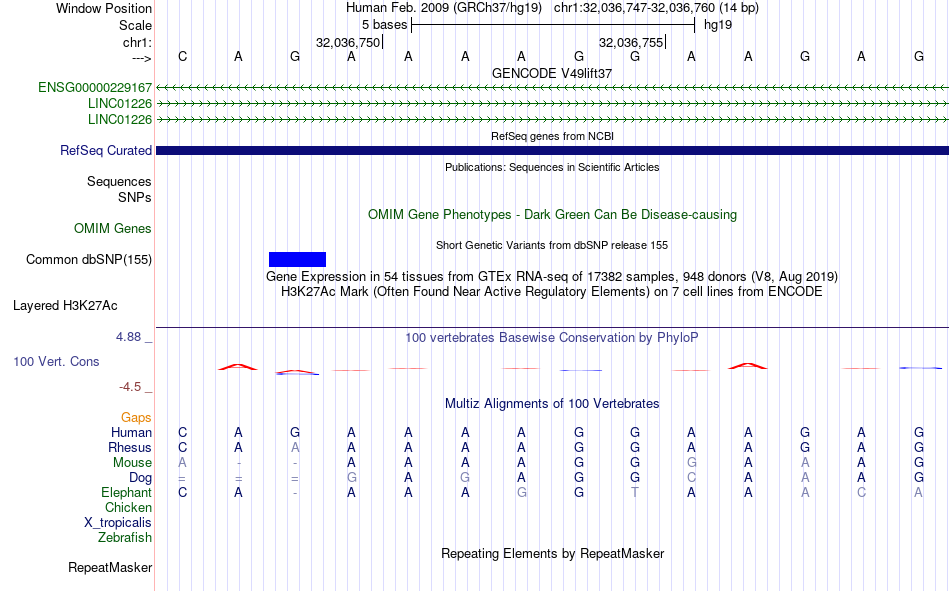Open Repeating Elements by RepeatMasker title
This screenshot has width=950, height=591.
552,554
